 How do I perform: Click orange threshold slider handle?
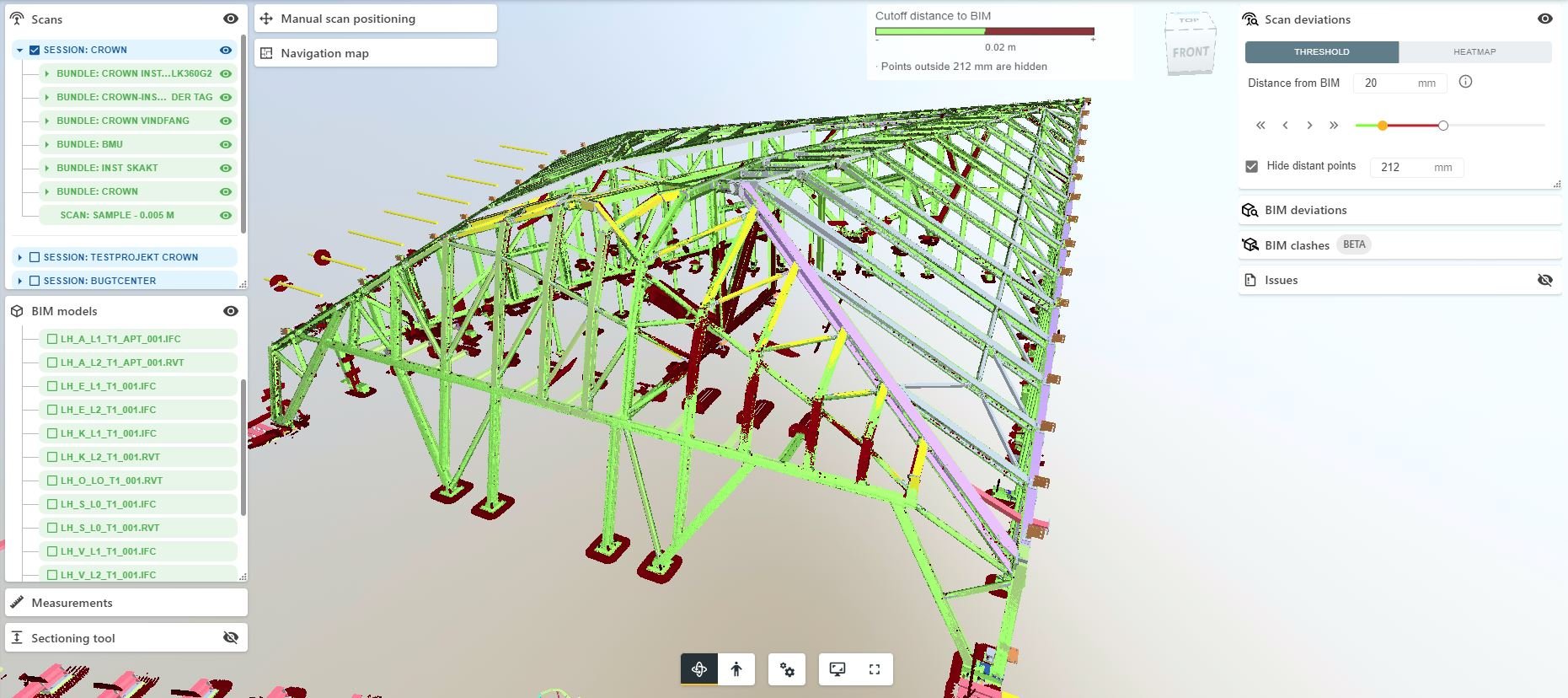coord(1382,126)
